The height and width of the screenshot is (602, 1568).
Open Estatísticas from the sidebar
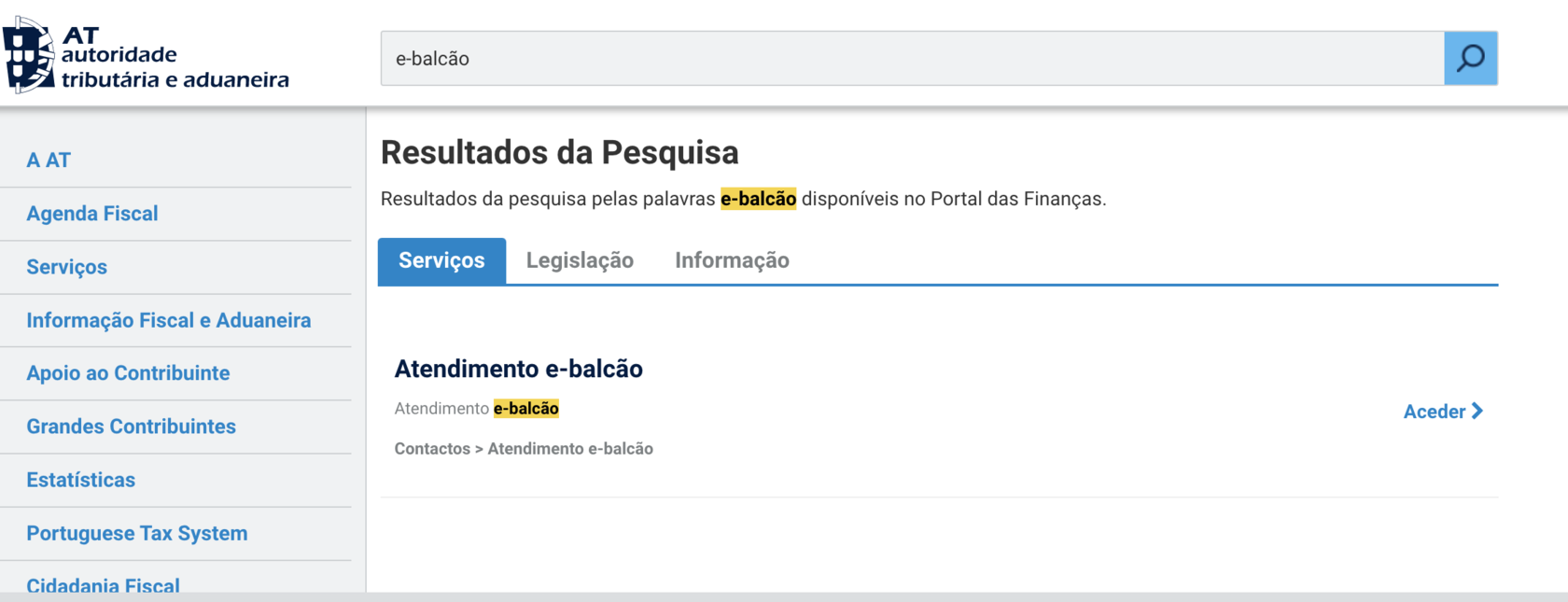click(81, 480)
